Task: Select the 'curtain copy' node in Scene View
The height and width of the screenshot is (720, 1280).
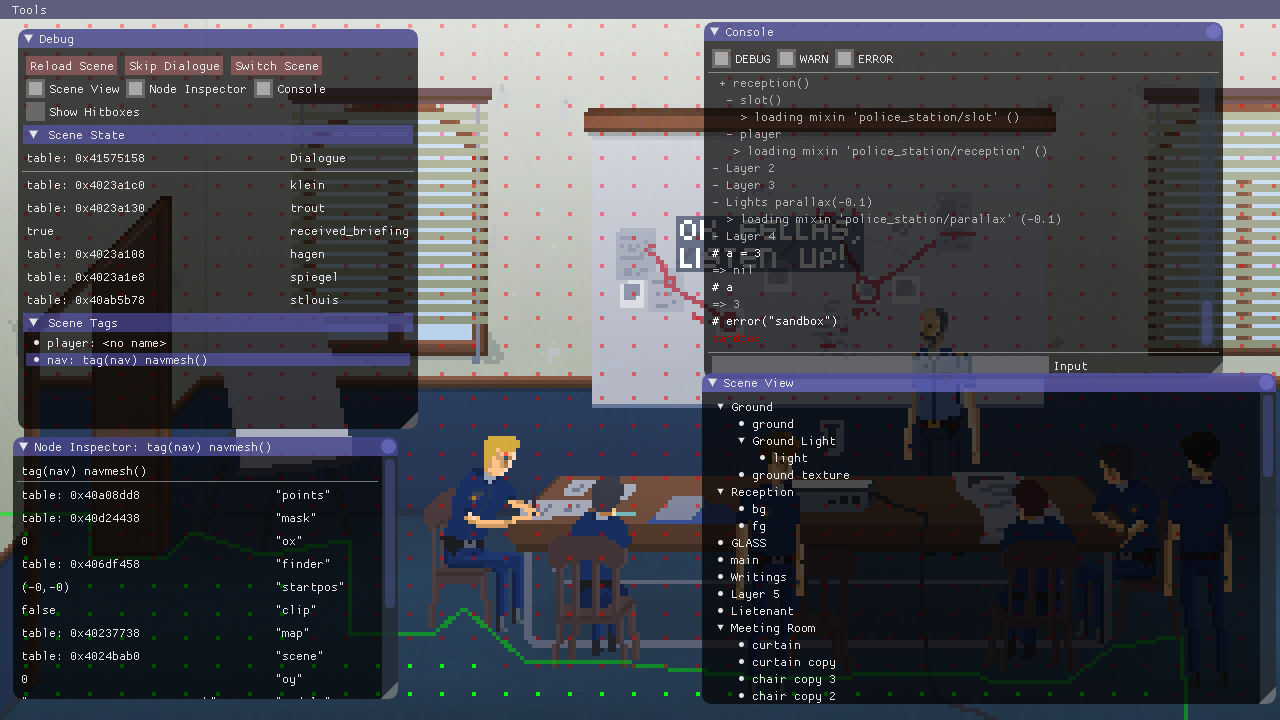Action: [794, 662]
